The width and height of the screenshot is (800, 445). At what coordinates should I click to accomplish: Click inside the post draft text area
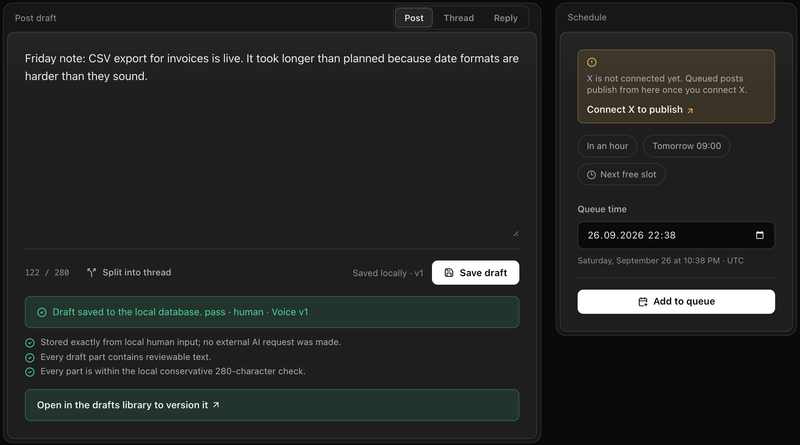pyautogui.click(x=272, y=143)
